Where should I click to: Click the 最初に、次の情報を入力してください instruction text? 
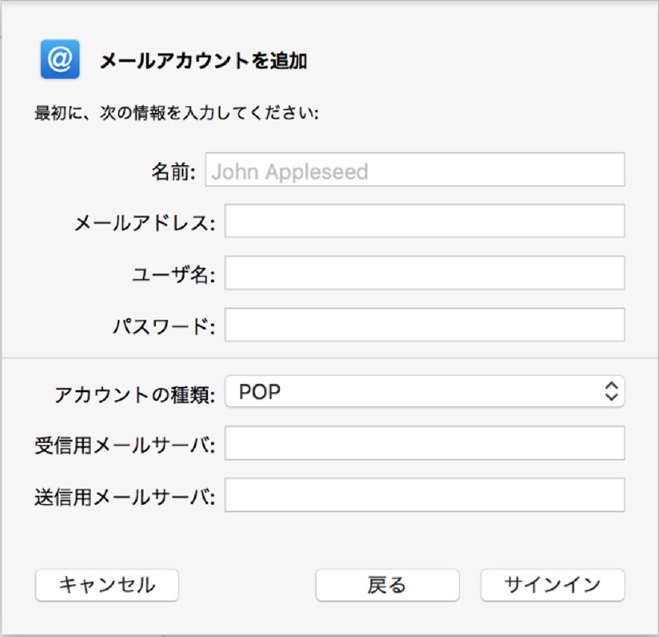tap(177, 113)
